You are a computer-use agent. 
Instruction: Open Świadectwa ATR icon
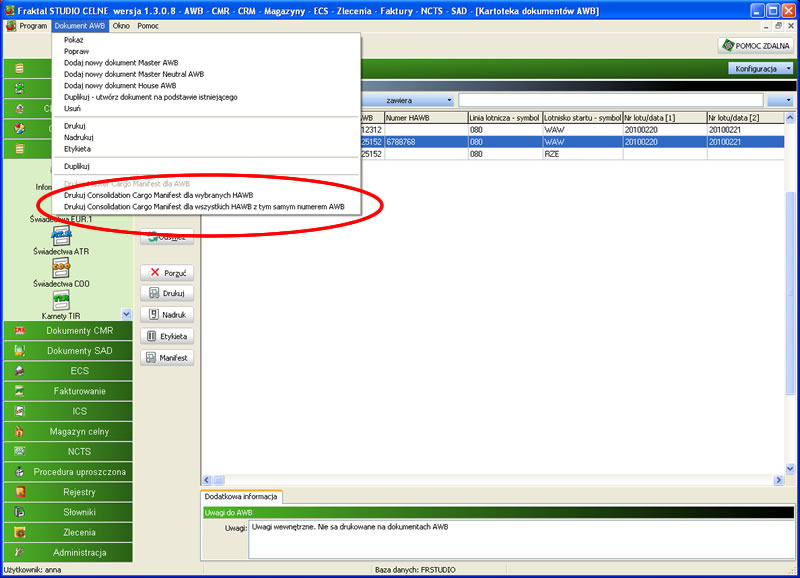pos(61,236)
